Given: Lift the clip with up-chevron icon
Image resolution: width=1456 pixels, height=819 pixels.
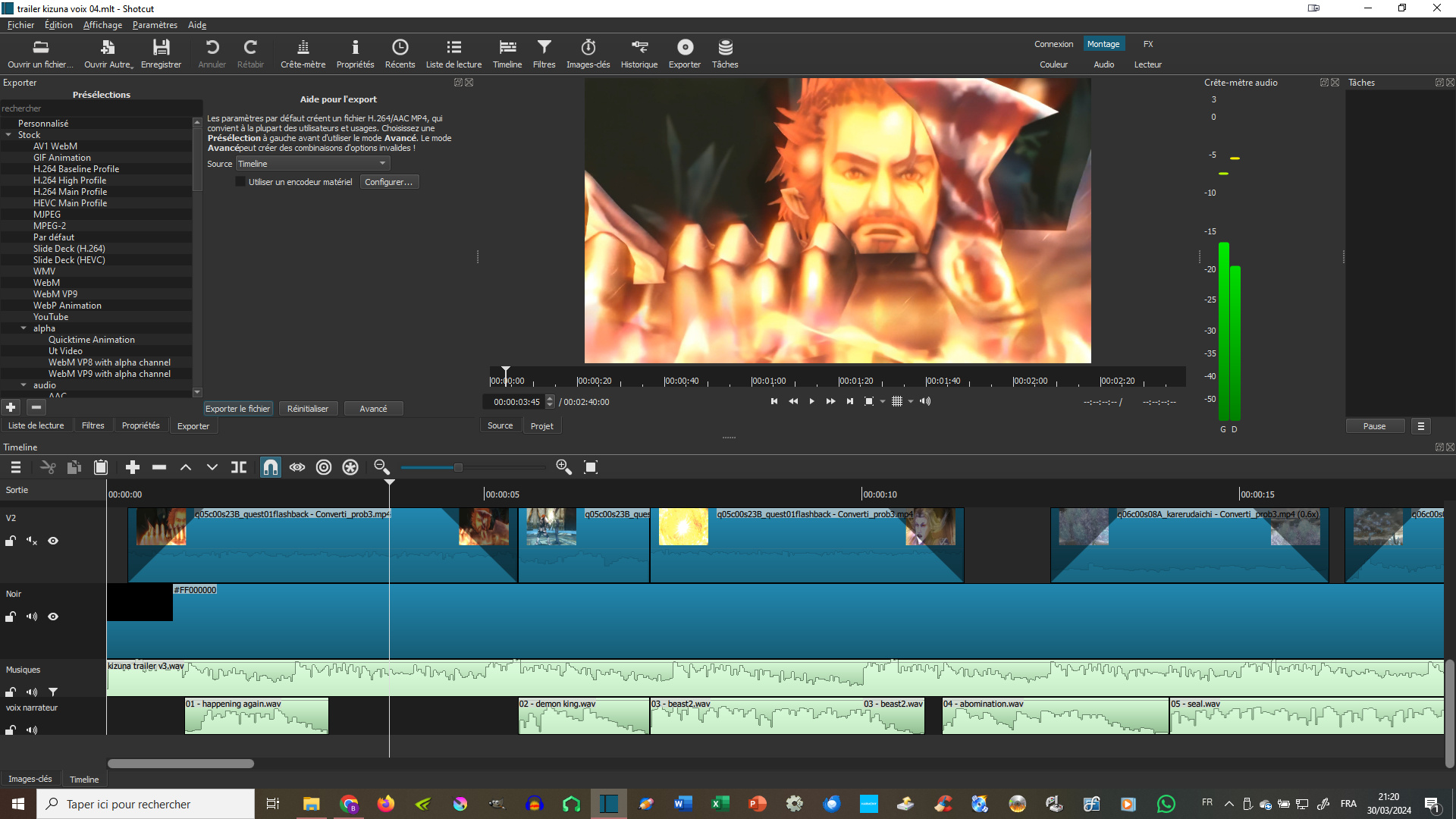Looking at the screenshot, I should pos(186,467).
